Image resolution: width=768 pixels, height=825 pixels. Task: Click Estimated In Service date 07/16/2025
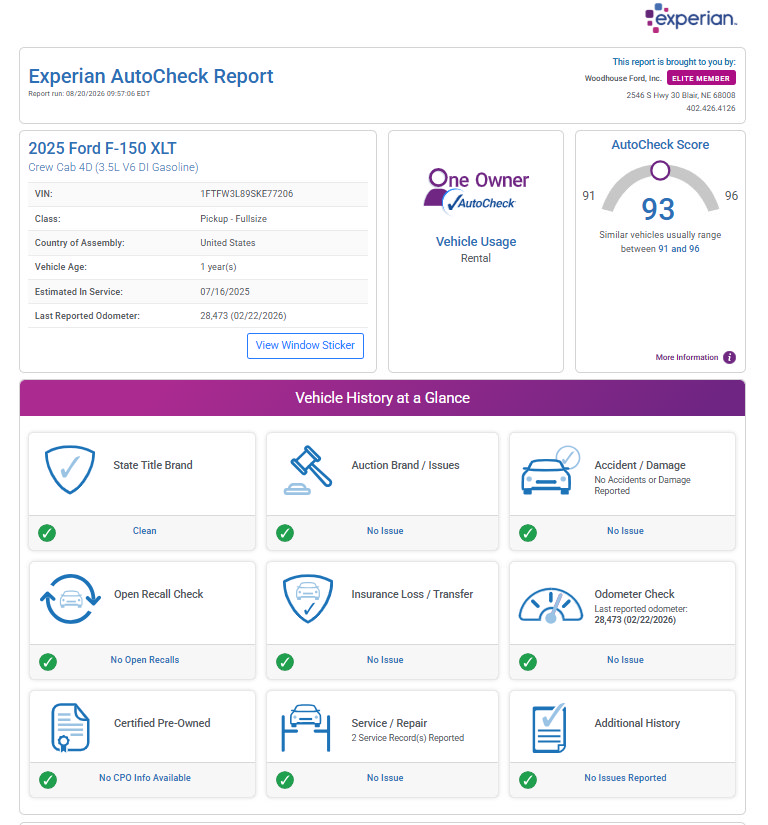(225, 291)
